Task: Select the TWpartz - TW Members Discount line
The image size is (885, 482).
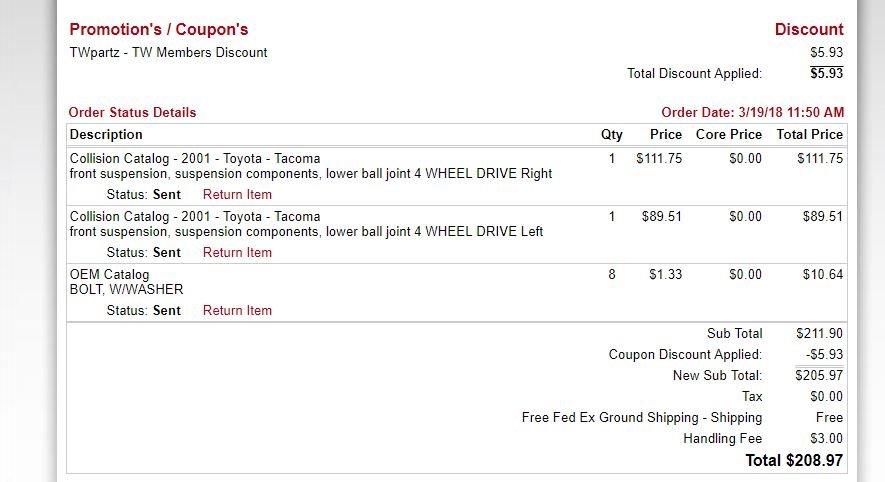Action: (168, 52)
